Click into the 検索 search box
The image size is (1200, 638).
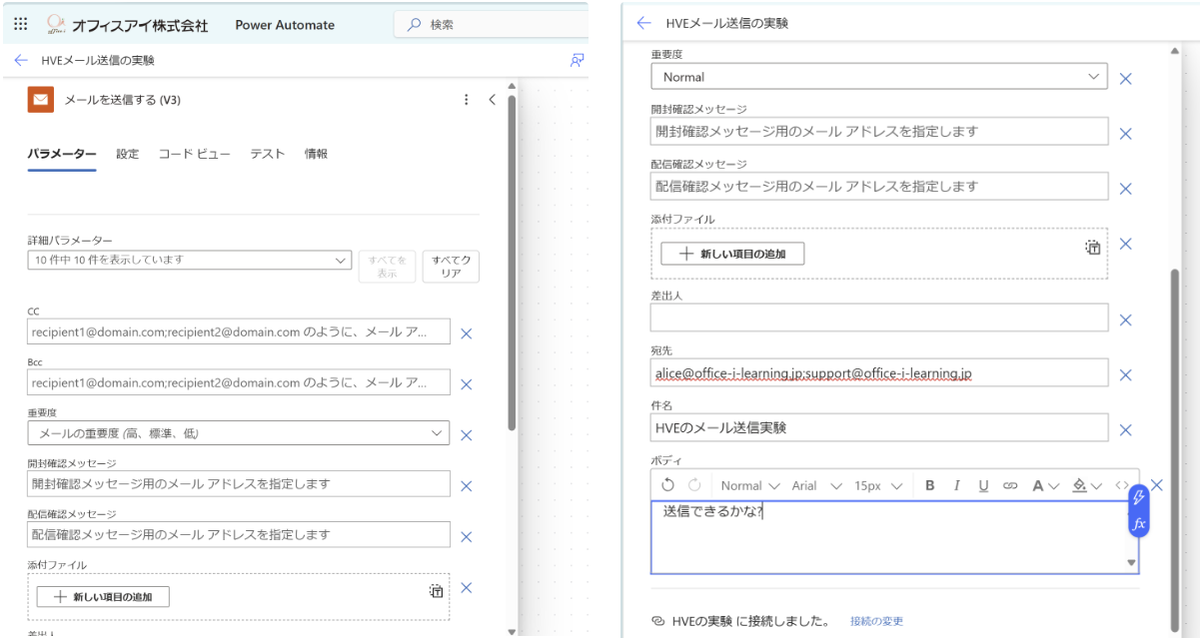(x=490, y=24)
